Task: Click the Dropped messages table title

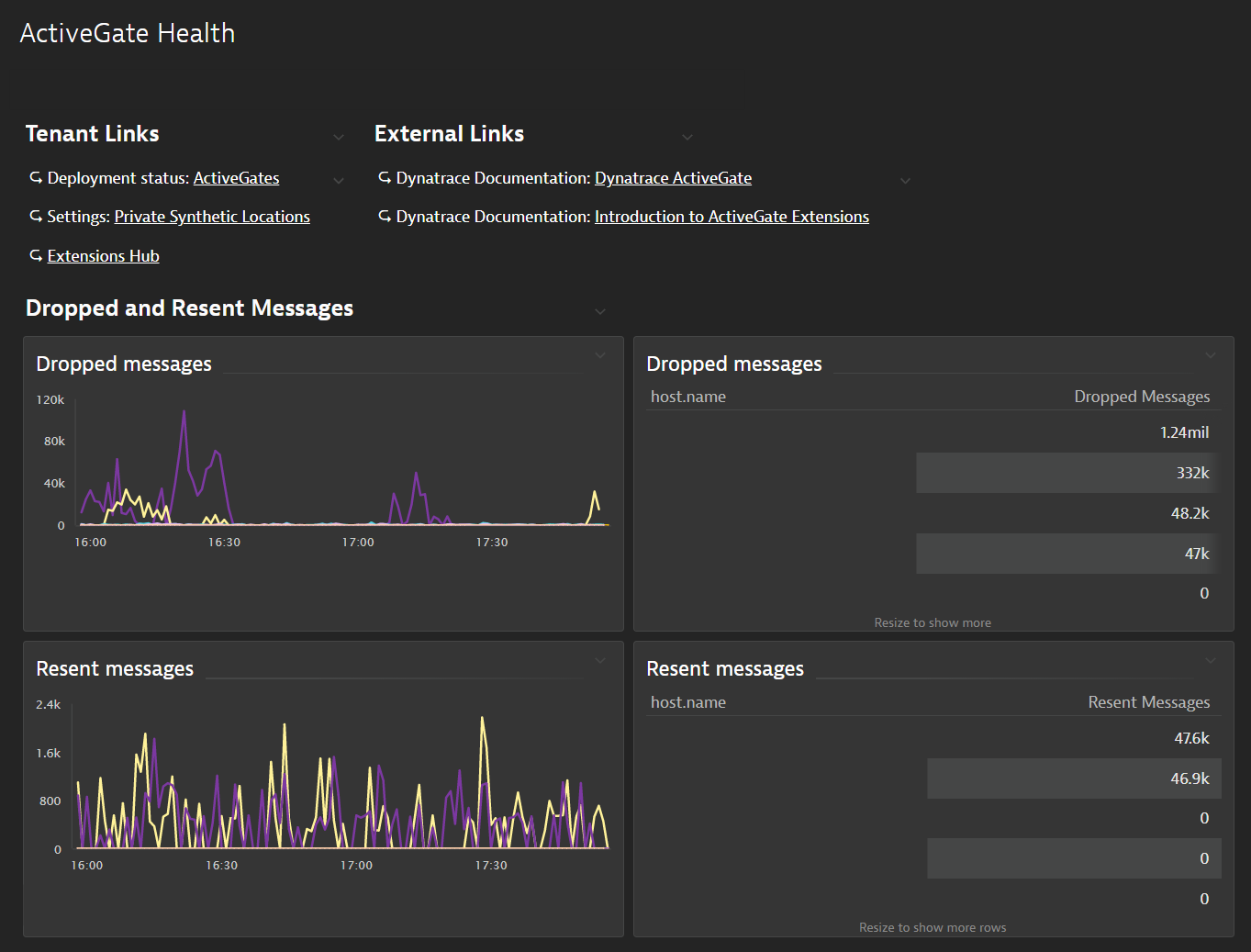Action: click(x=734, y=364)
